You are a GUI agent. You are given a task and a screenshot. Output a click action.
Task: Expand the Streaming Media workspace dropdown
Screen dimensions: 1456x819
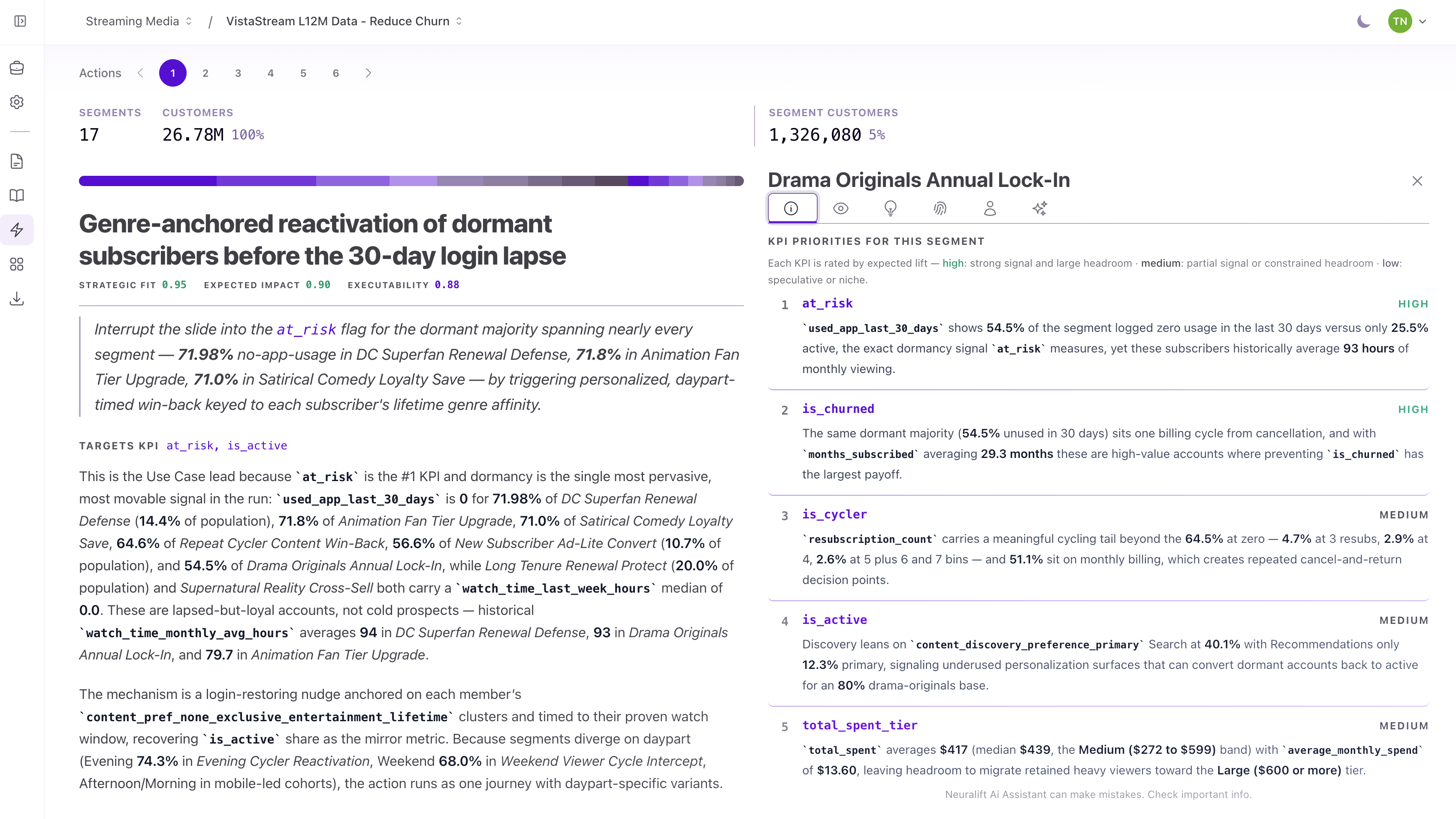139,21
